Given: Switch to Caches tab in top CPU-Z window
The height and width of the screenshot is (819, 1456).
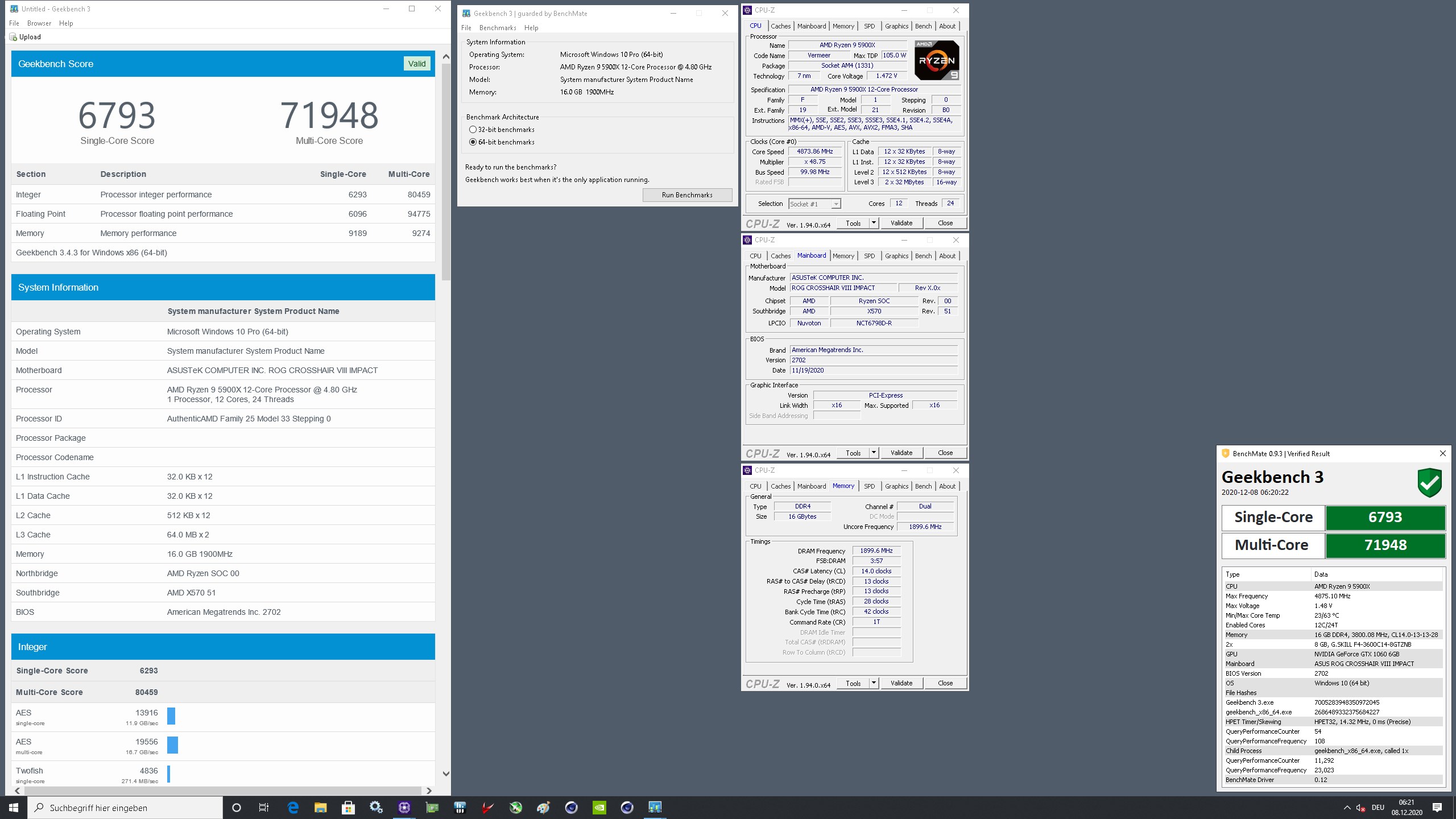Looking at the screenshot, I should pos(781,26).
